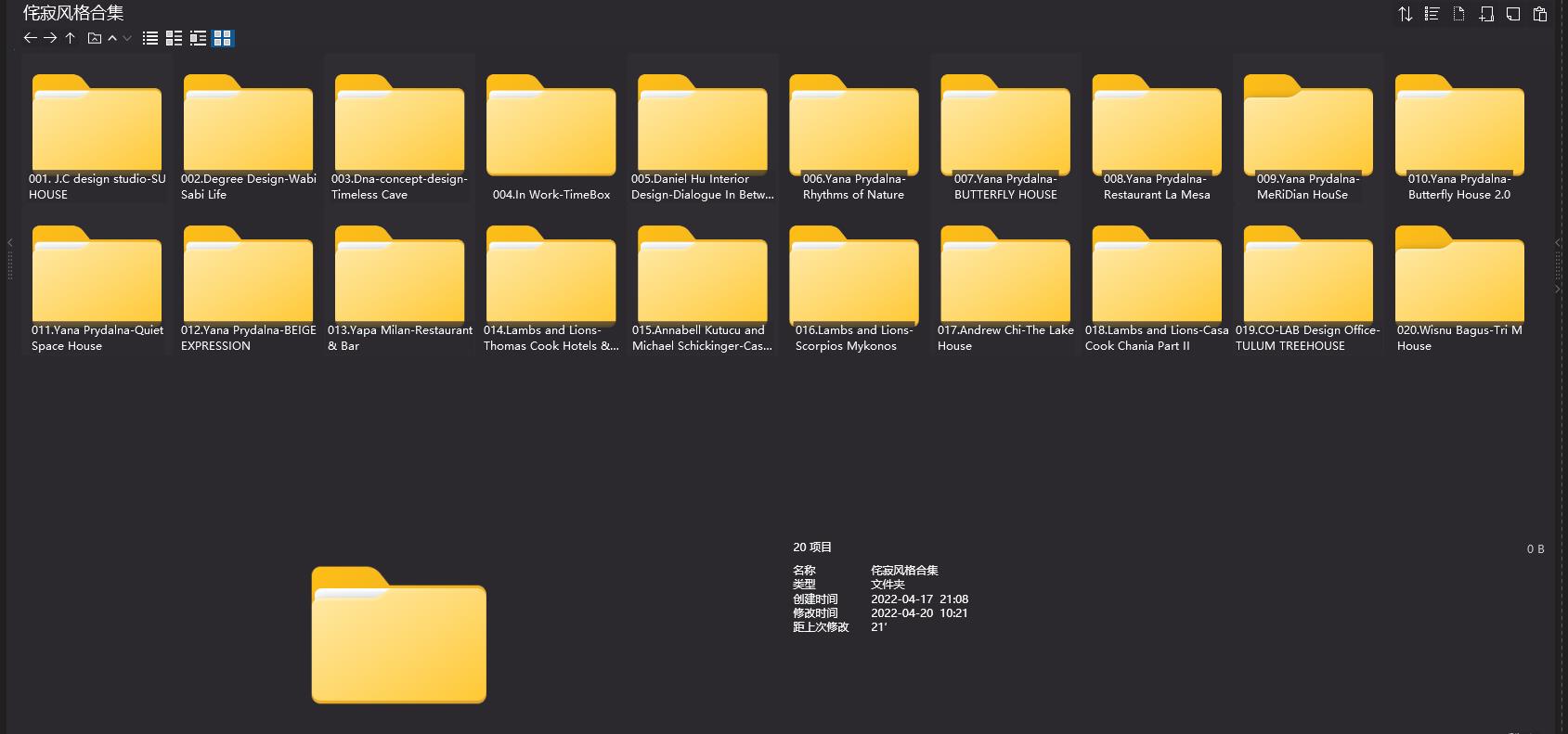
Task: Switch to simple list view
Action: click(149, 38)
